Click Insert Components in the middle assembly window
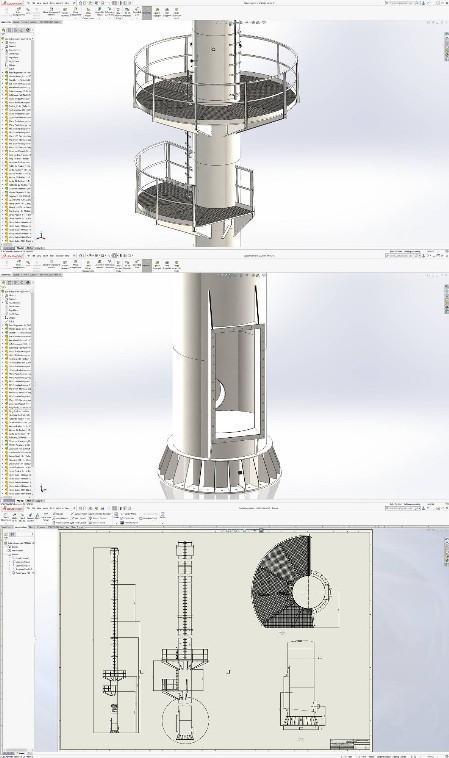 (x=18, y=265)
